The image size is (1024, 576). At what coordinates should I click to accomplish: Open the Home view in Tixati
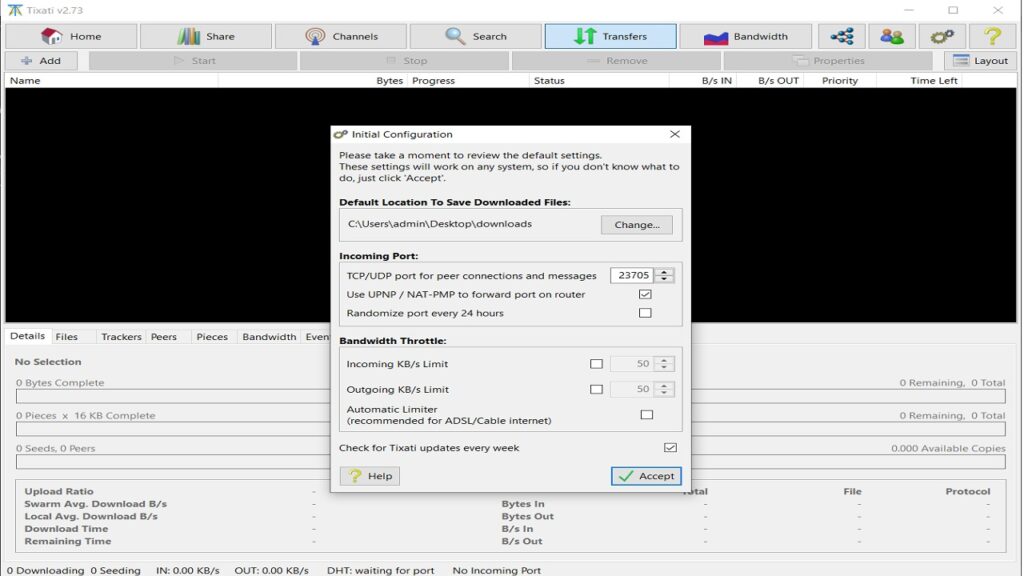point(70,36)
